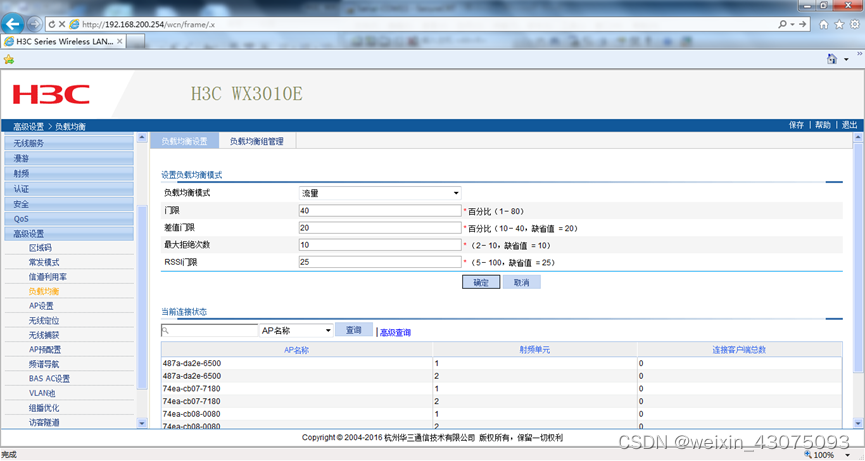
Task: Click the magnifier icon in AP search box
Action: pos(165,330)
